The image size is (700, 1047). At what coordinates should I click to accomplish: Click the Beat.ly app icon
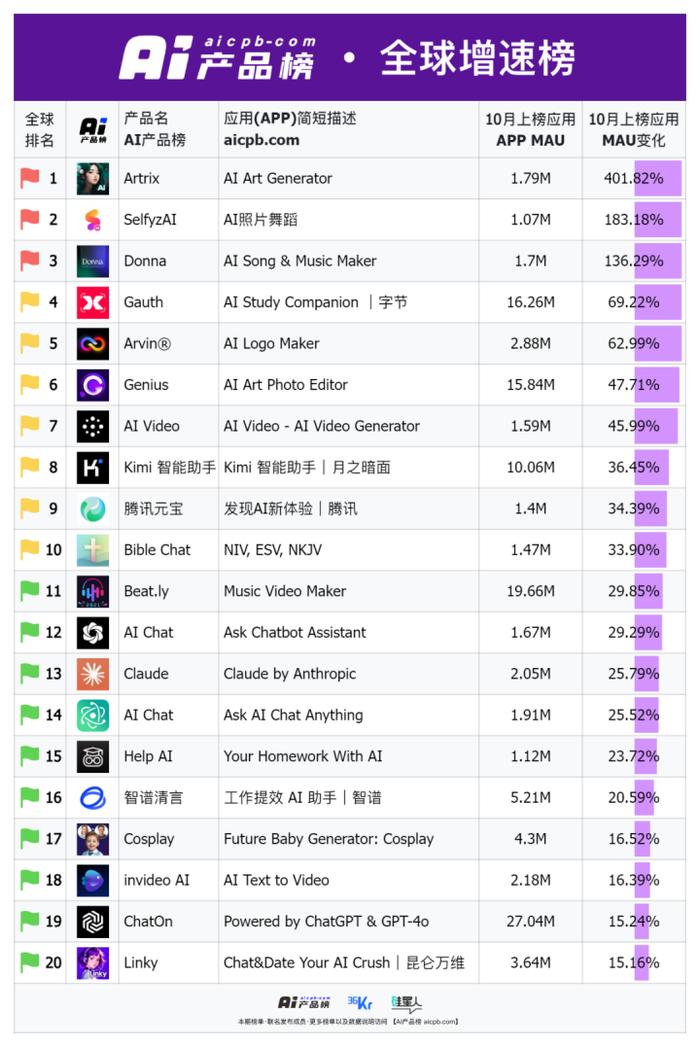93,592
